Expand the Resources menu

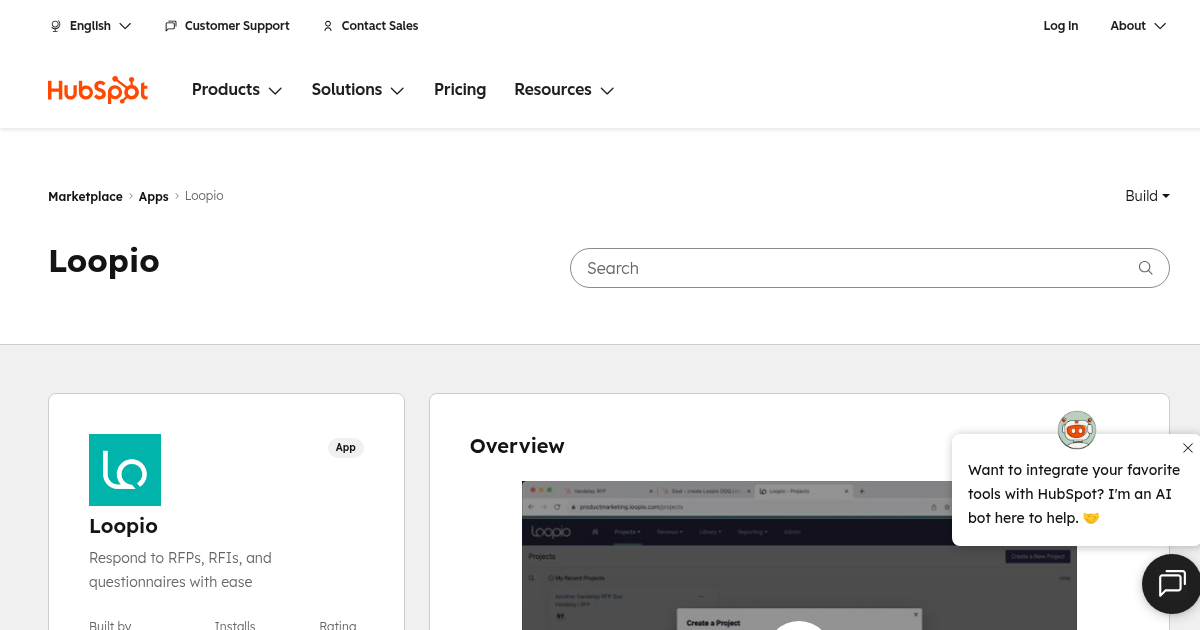[x=564, y=90]
